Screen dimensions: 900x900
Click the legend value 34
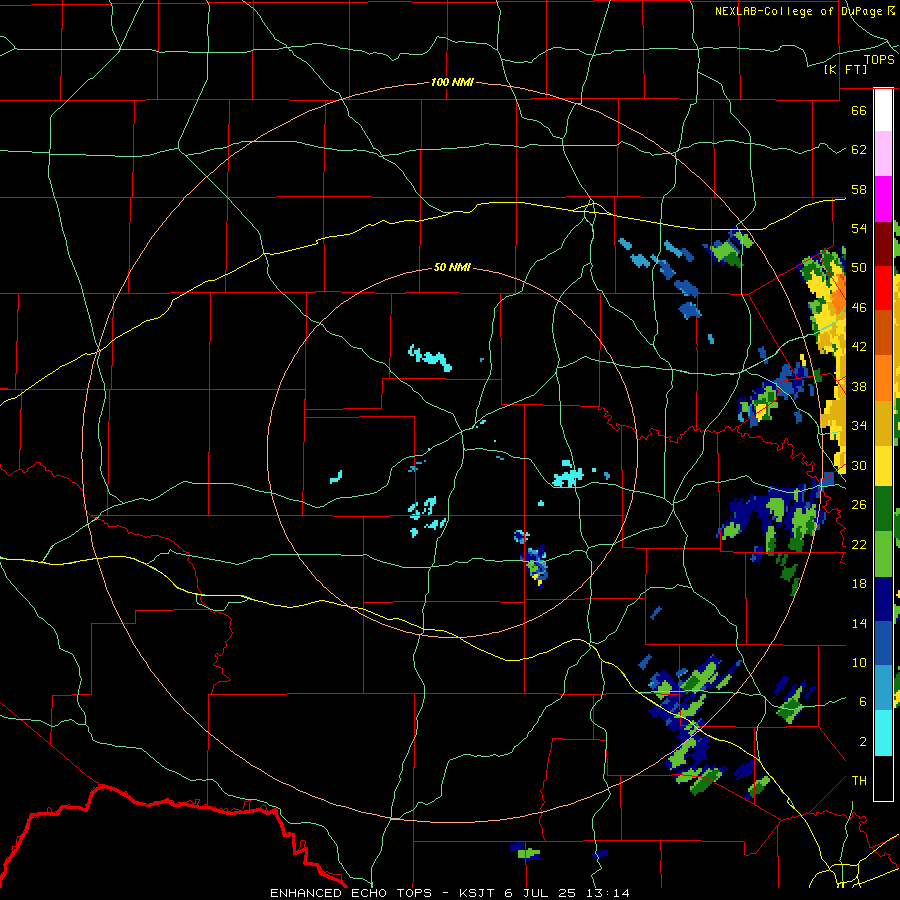[859, 426]
